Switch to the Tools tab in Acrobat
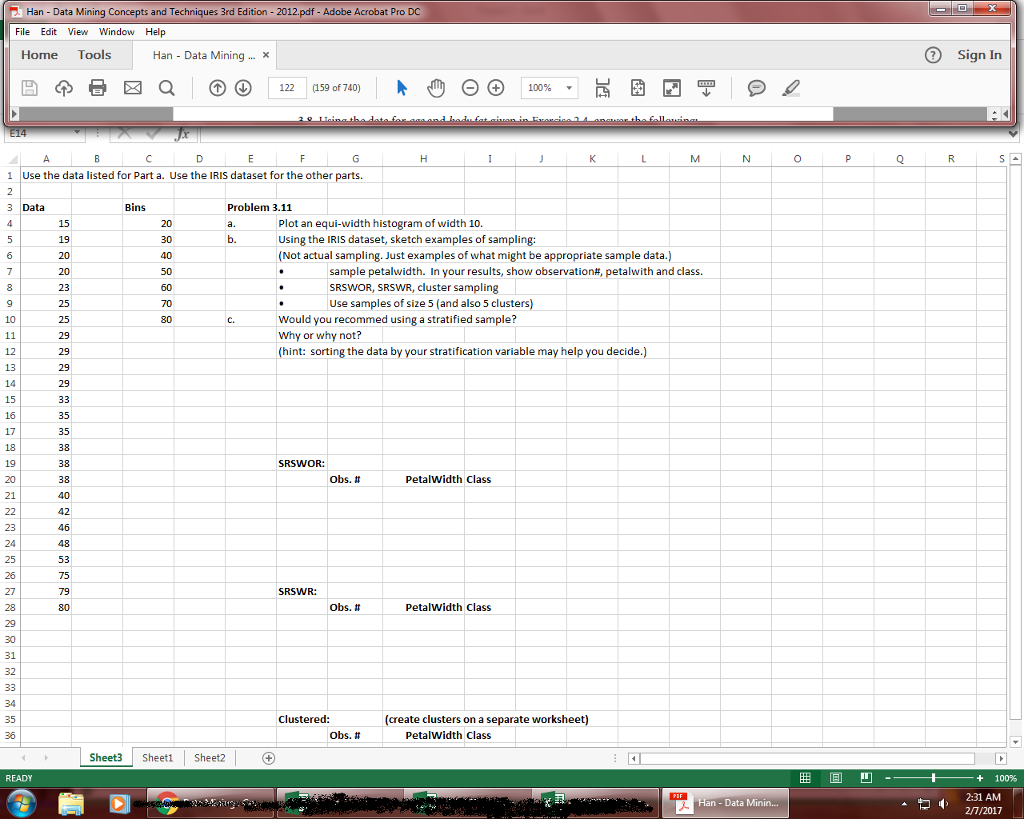Image resolution: width=1024 pixels, height=819 pixels. [x=95, y=55]
